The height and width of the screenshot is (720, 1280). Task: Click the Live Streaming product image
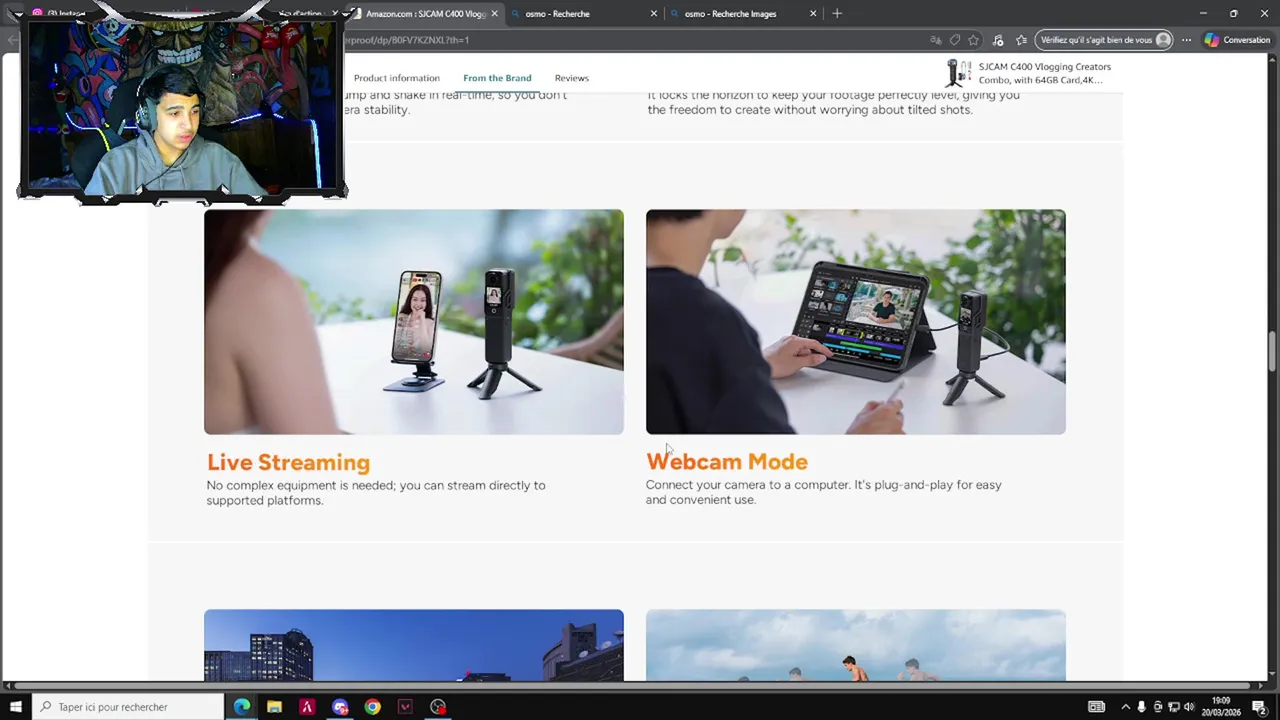(413, 322)
